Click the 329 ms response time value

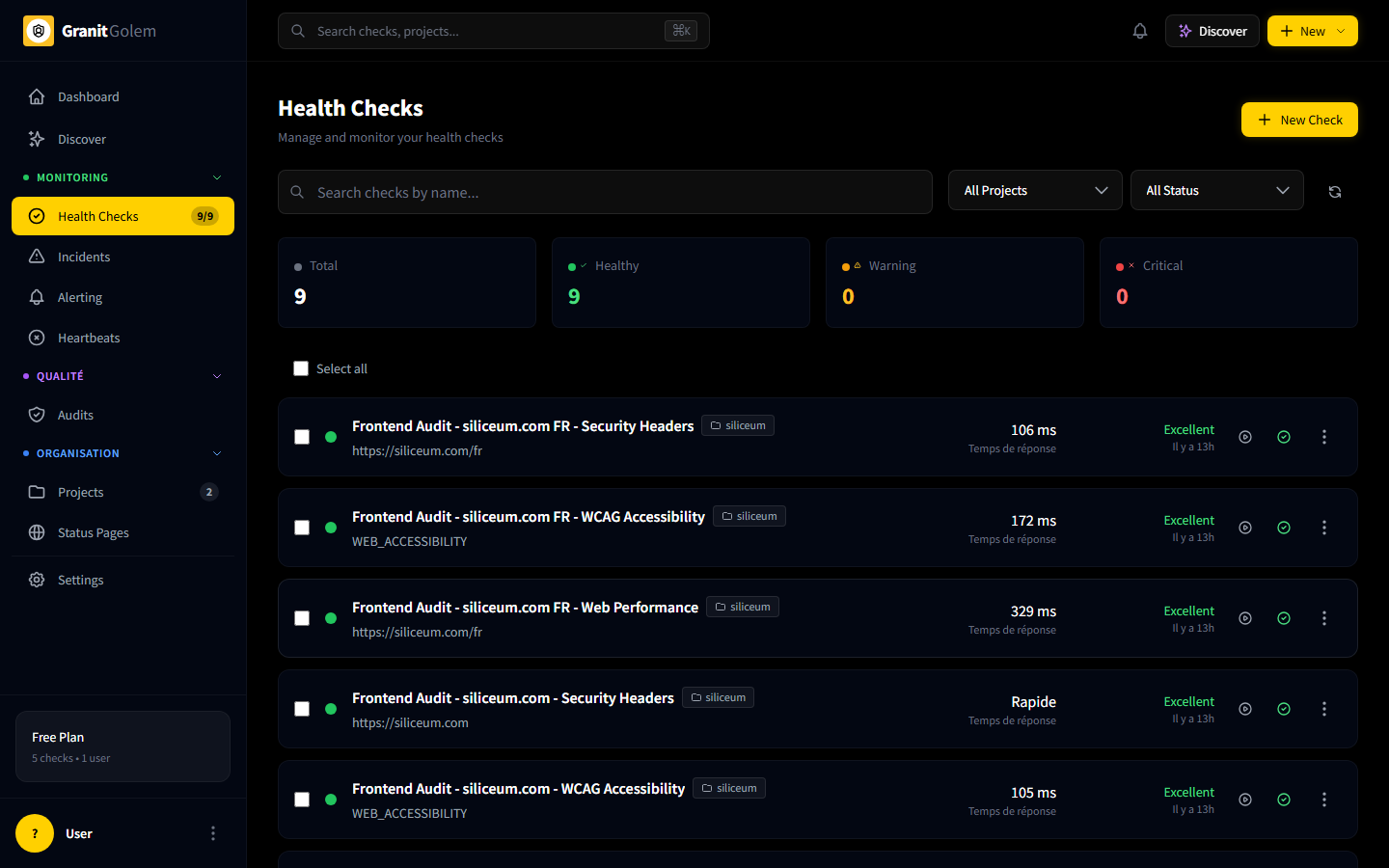click(x=1033, y=611)
